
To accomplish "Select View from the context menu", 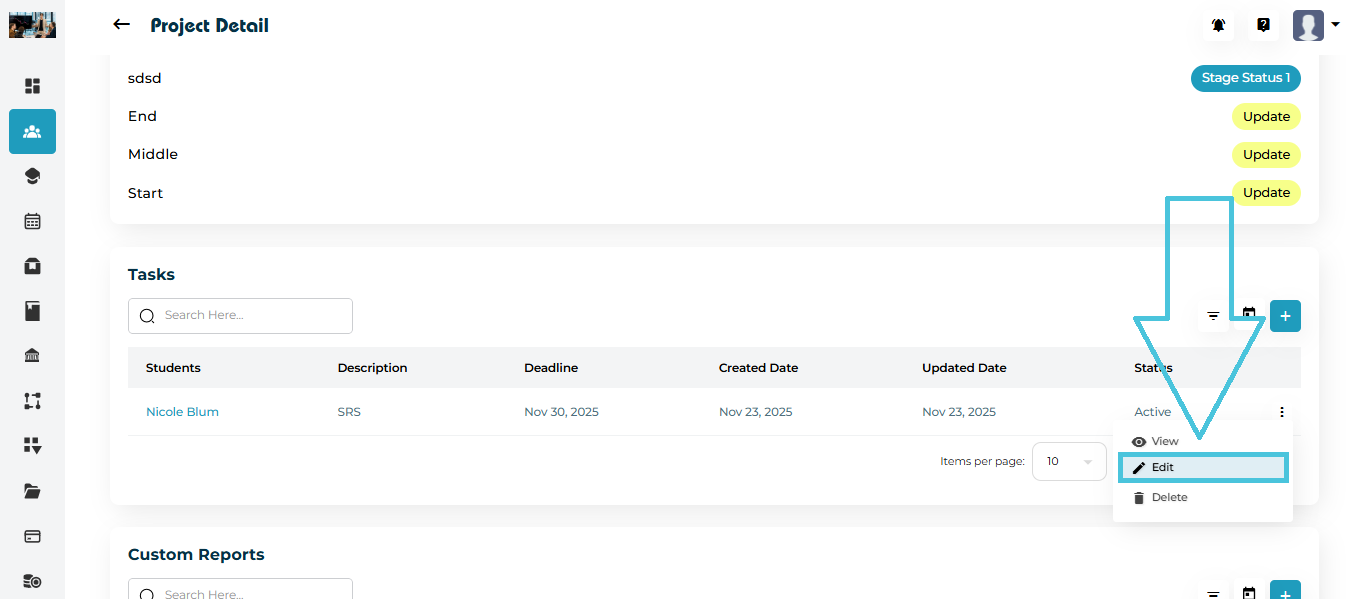I will tap(1164, 441).
